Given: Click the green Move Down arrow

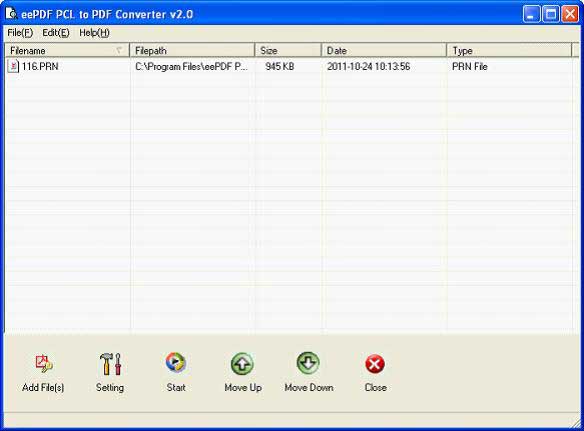Looking at the screenshot, I should tap(308, 363).
